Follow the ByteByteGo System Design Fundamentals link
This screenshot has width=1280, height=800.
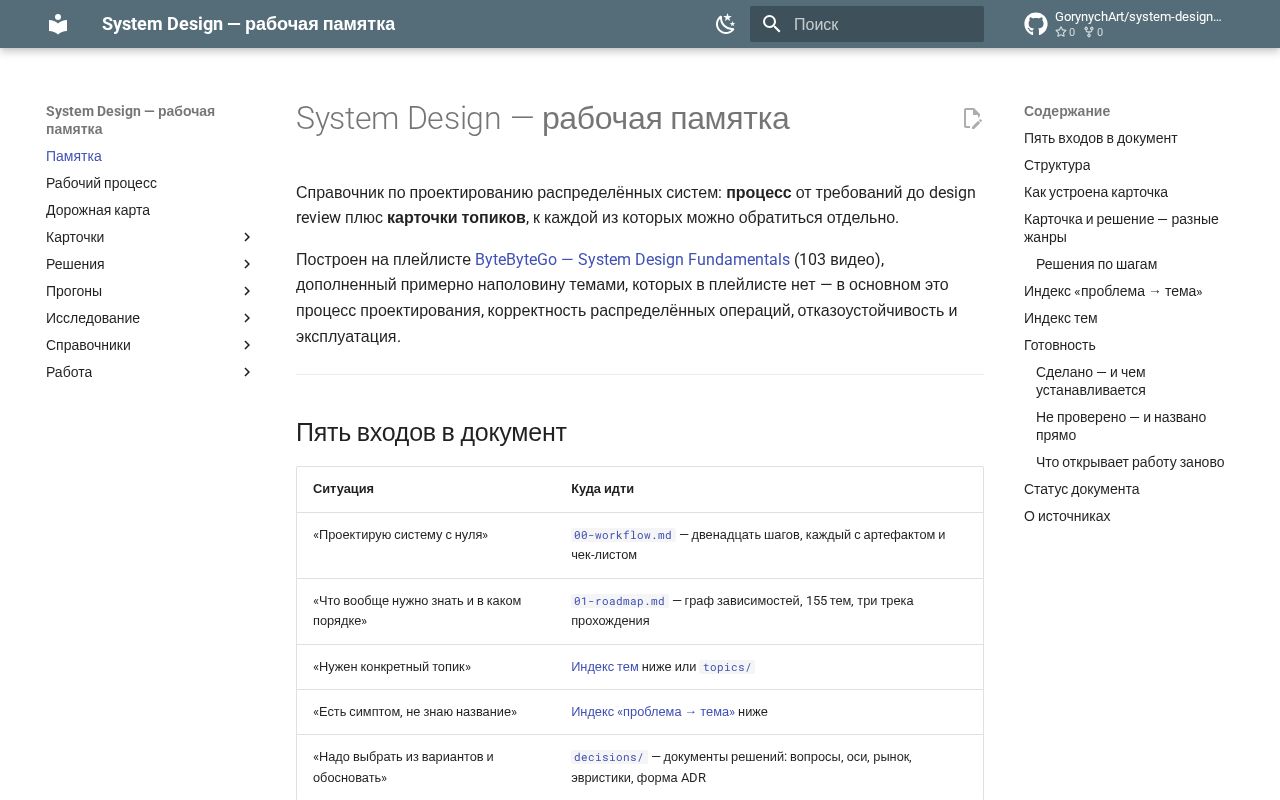632,259
